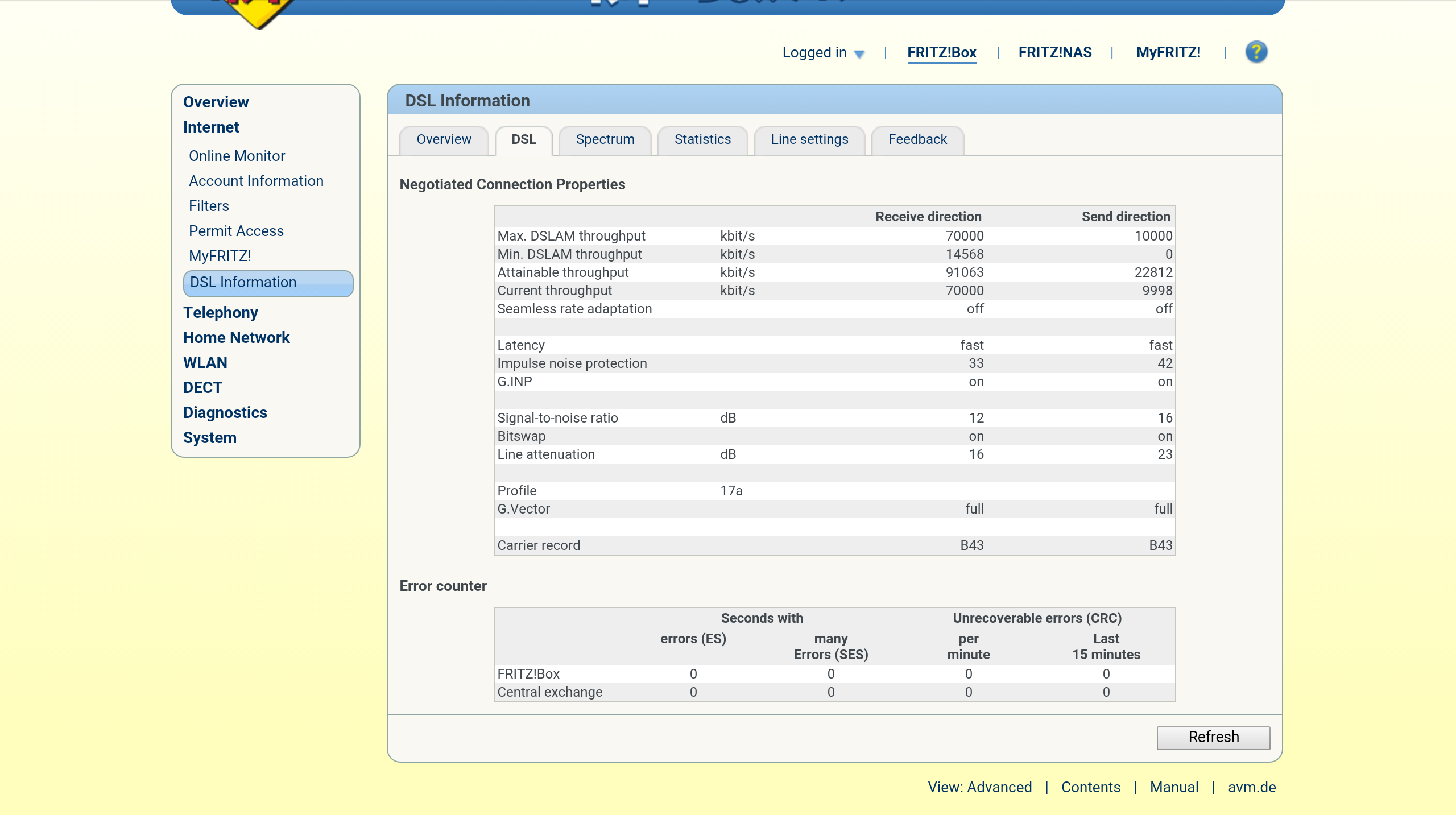The image size is (1456, 815).
Task: Visit the avm.de footer link
Action: click(1251, 787)
